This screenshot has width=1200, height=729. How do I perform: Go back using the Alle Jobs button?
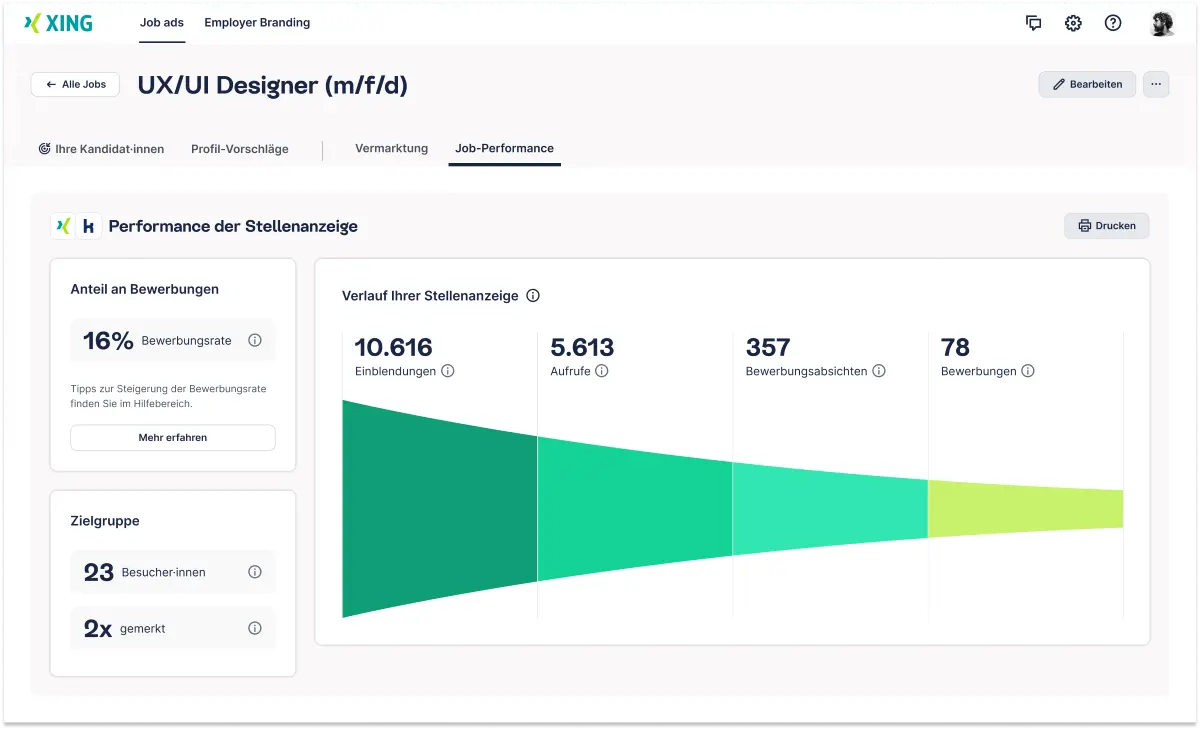74,84
